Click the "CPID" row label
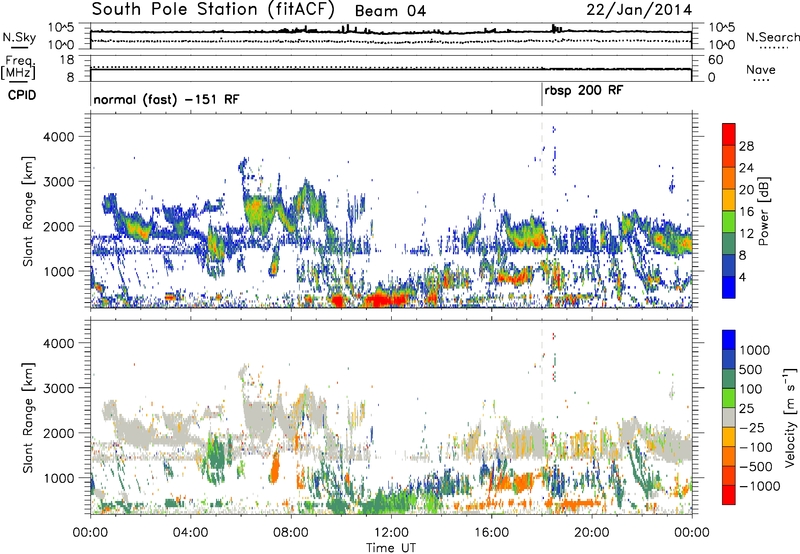This screenshot has width=800, height=554. tap(22, 95)
